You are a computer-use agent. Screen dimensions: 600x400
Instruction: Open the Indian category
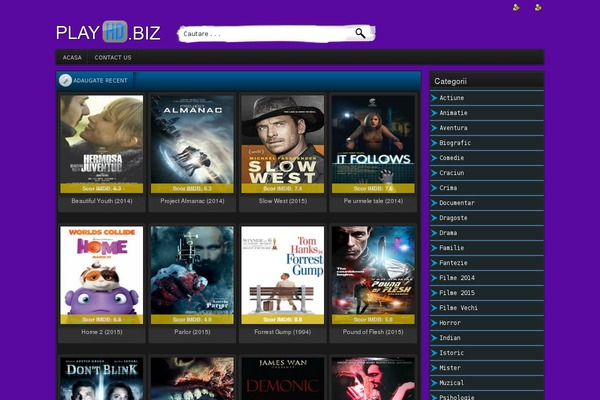coord(487,338)
